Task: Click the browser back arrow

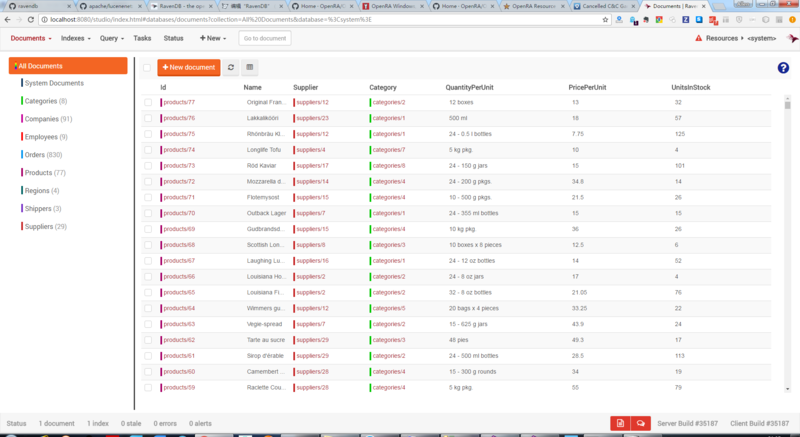Action: pyautogui.click(x=8, y=20)
